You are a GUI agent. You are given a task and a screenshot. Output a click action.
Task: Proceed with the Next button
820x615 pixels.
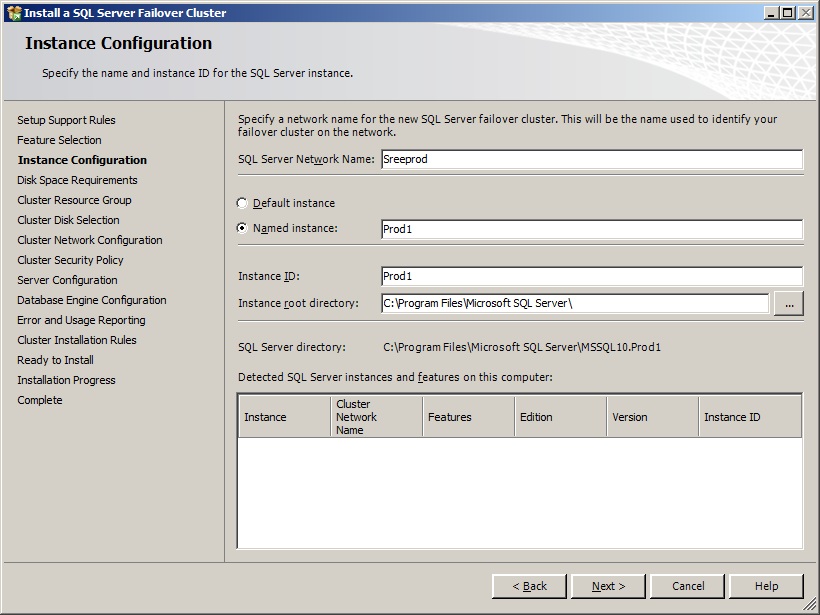point(608,586)
